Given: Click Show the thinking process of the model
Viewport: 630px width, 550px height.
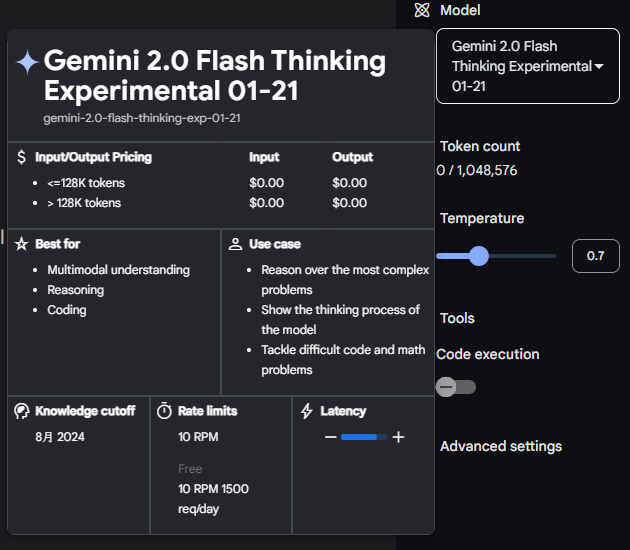Looking at the screenshot, I should (340, 319).
